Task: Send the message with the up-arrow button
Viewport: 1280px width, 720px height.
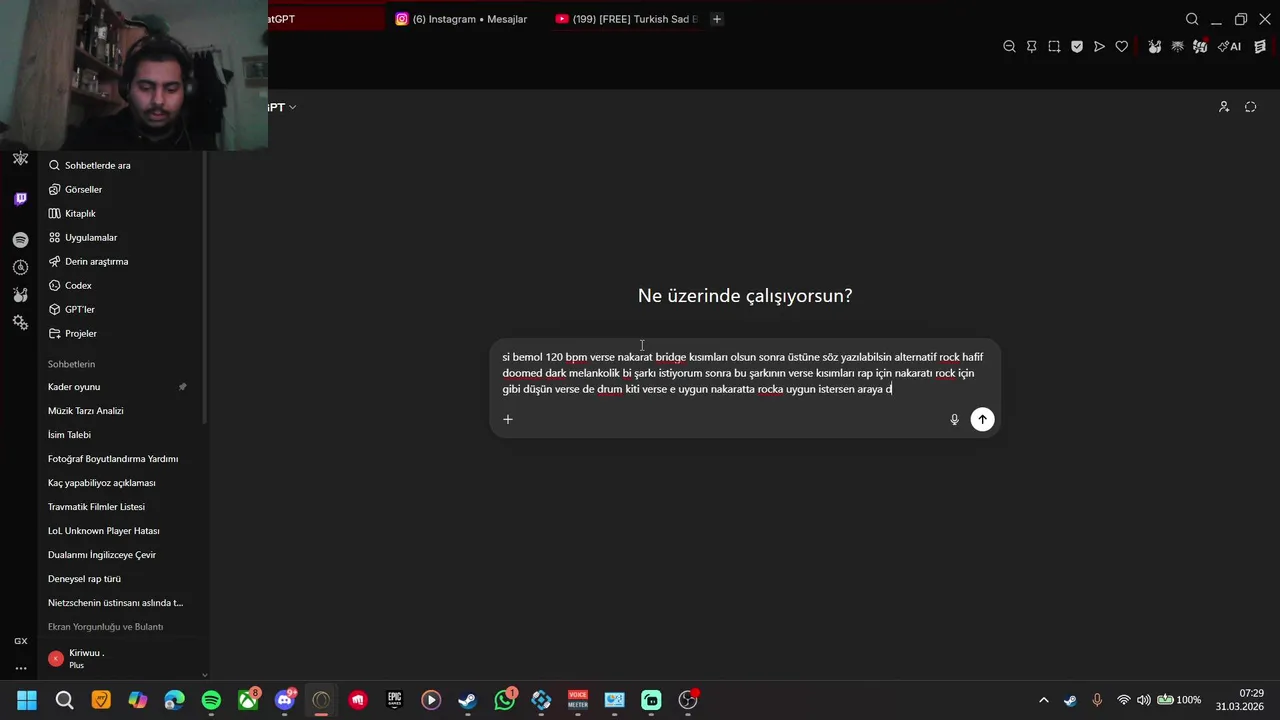Action: click(x=982, y=420)
